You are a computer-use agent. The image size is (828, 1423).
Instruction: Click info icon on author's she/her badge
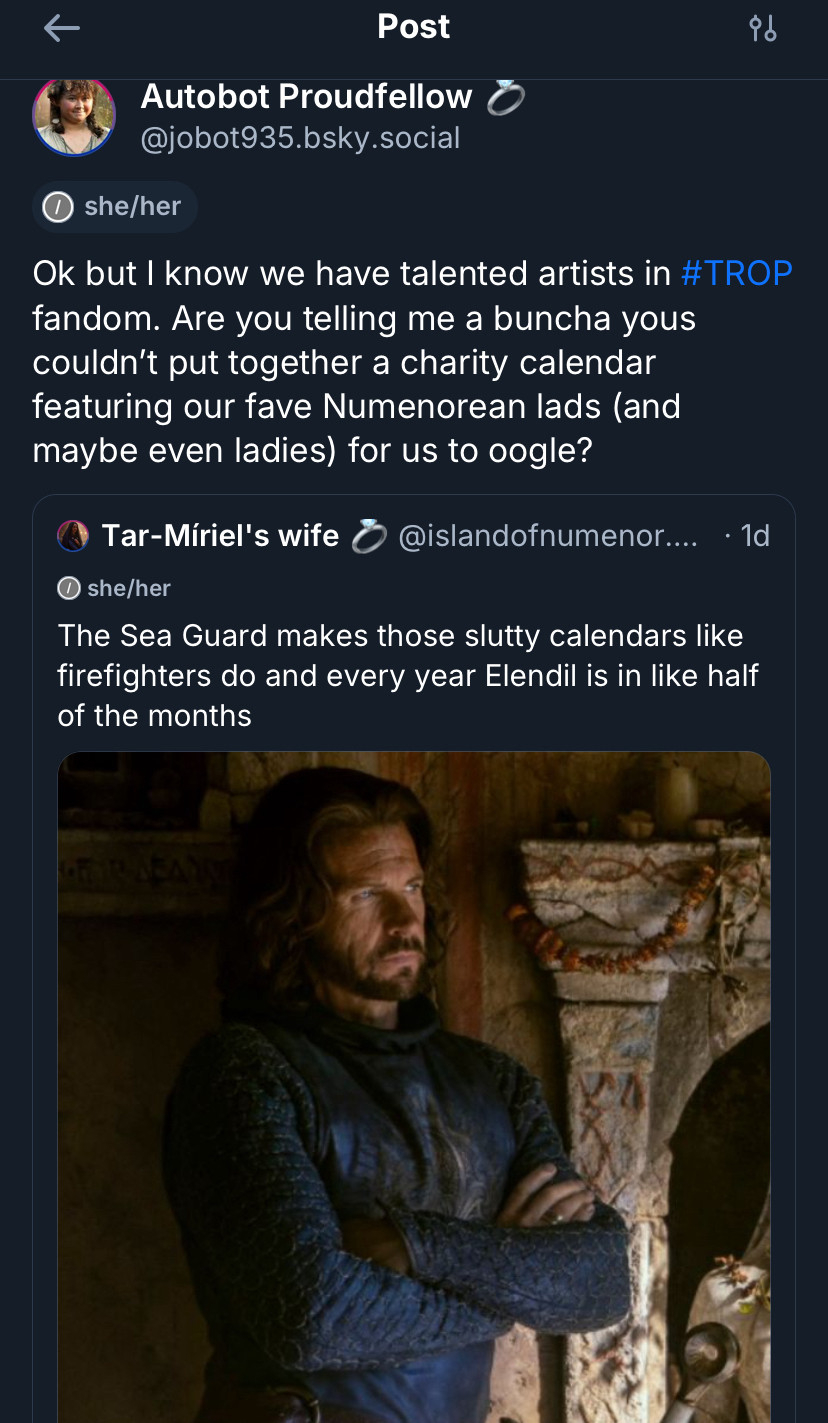pos(58,207)
